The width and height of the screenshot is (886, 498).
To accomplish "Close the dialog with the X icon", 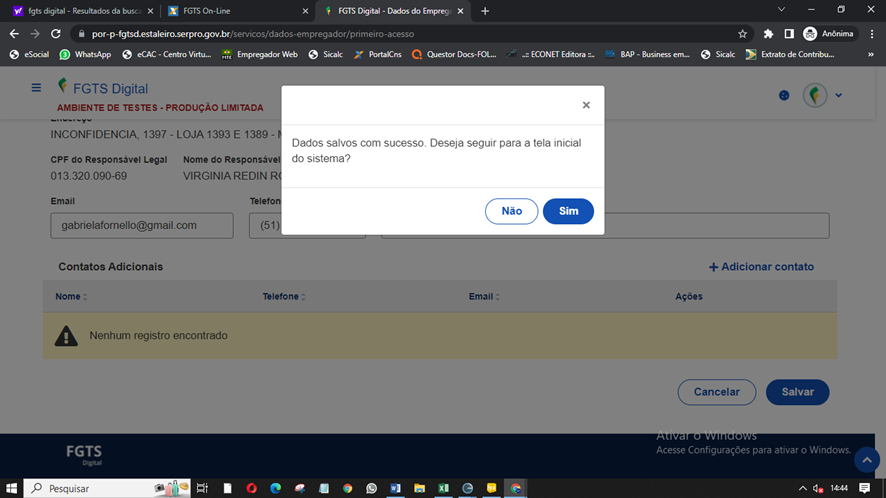I will tap(586, 105).
